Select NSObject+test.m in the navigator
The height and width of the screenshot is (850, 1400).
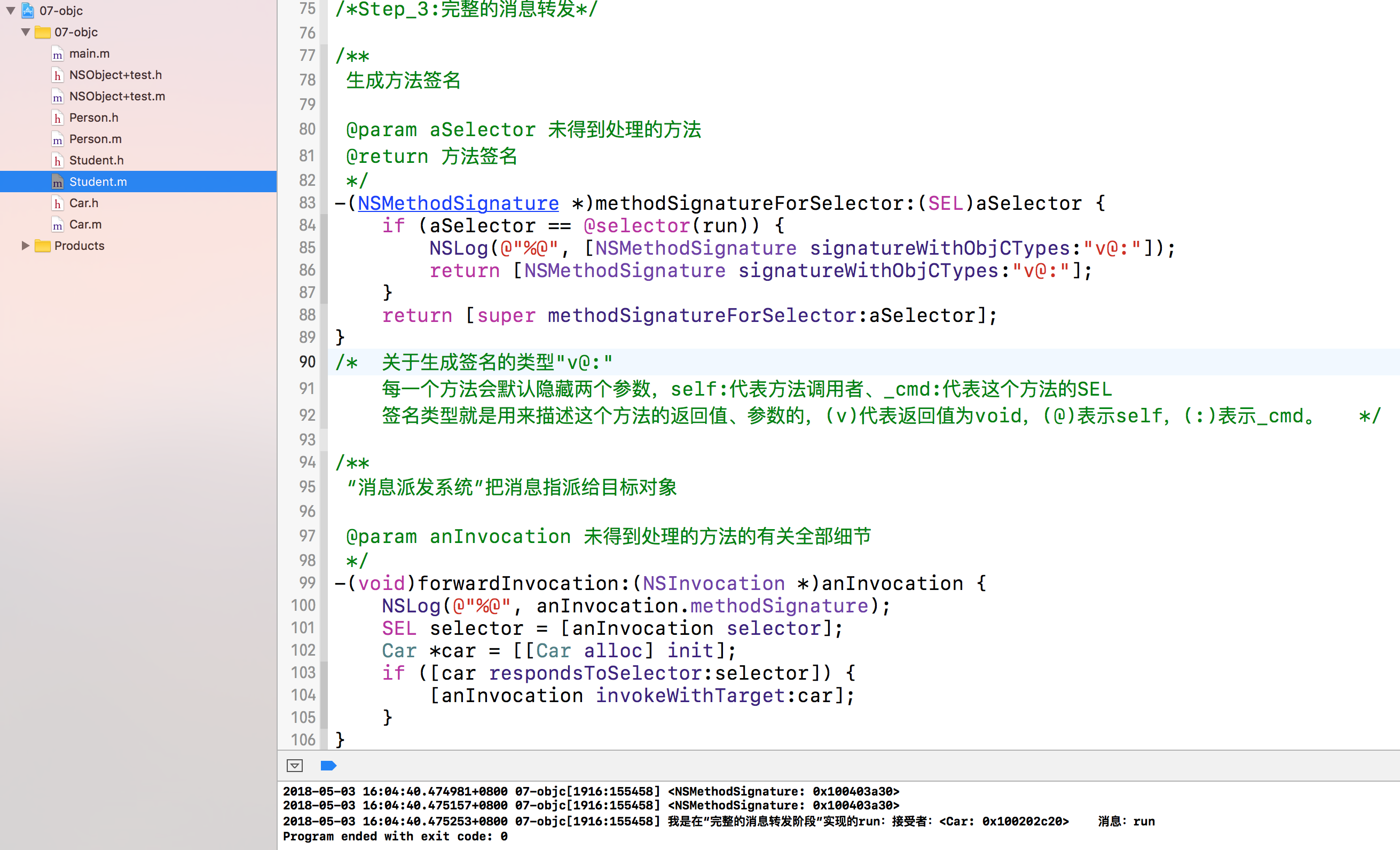point(117,97)
